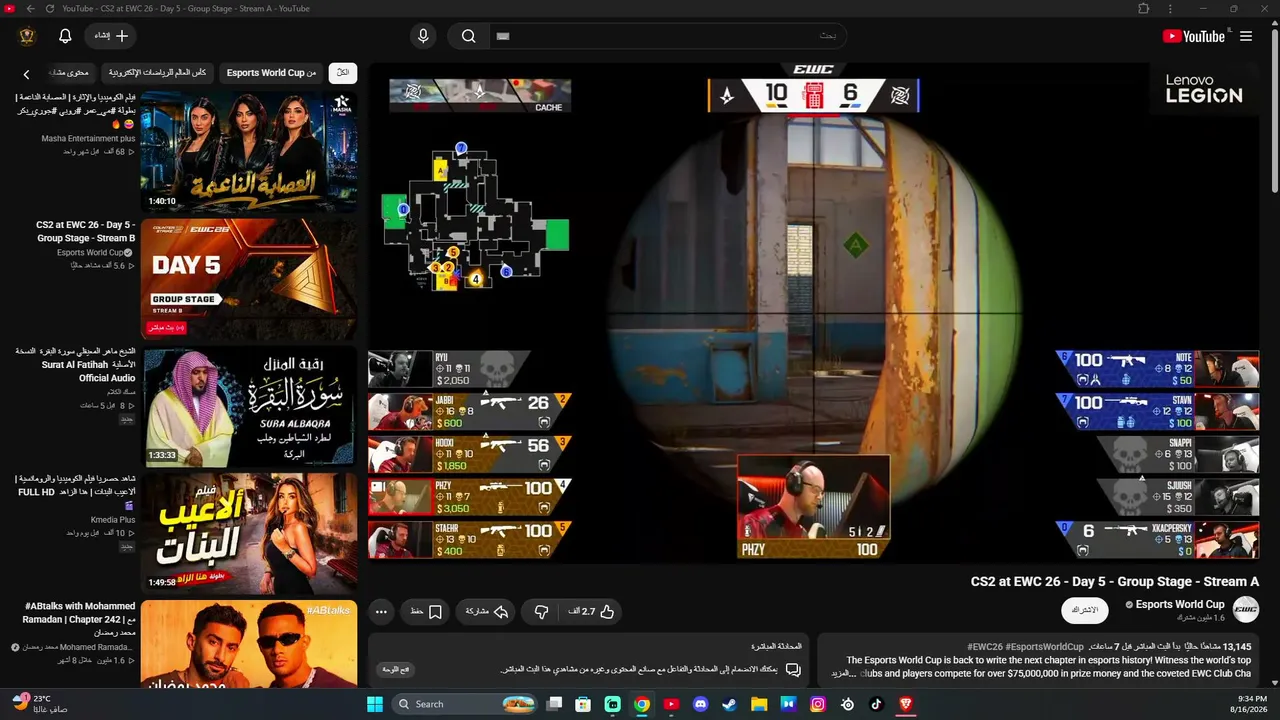Open the YouTube guide hamburger menu

(x=1246, y=36)
